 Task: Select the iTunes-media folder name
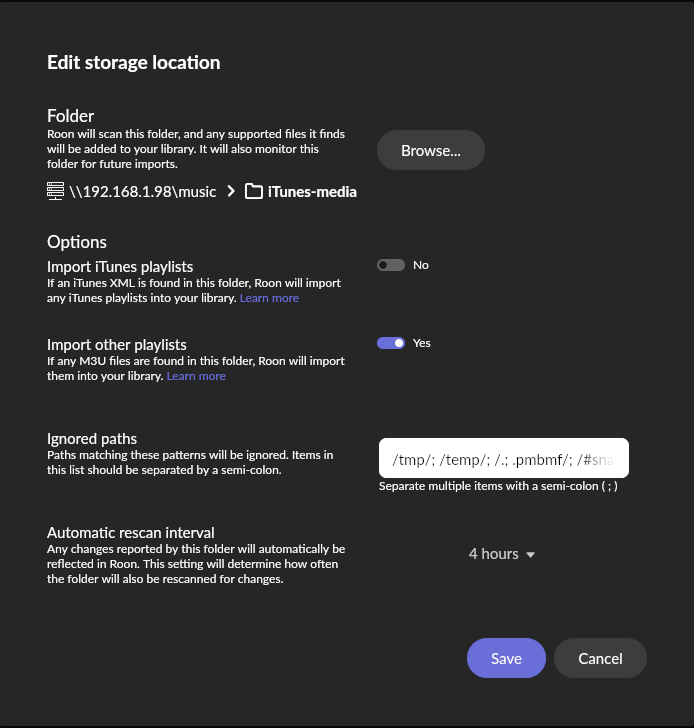tap(312, 191)
